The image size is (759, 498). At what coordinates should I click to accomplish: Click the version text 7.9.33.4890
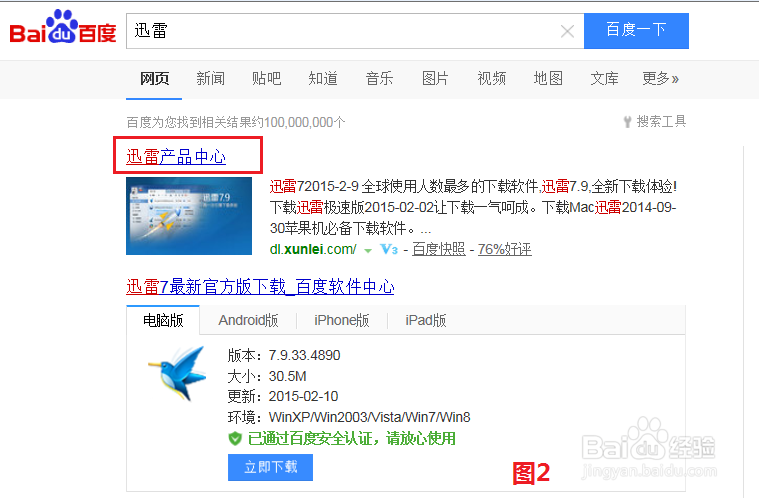[304, 356]
